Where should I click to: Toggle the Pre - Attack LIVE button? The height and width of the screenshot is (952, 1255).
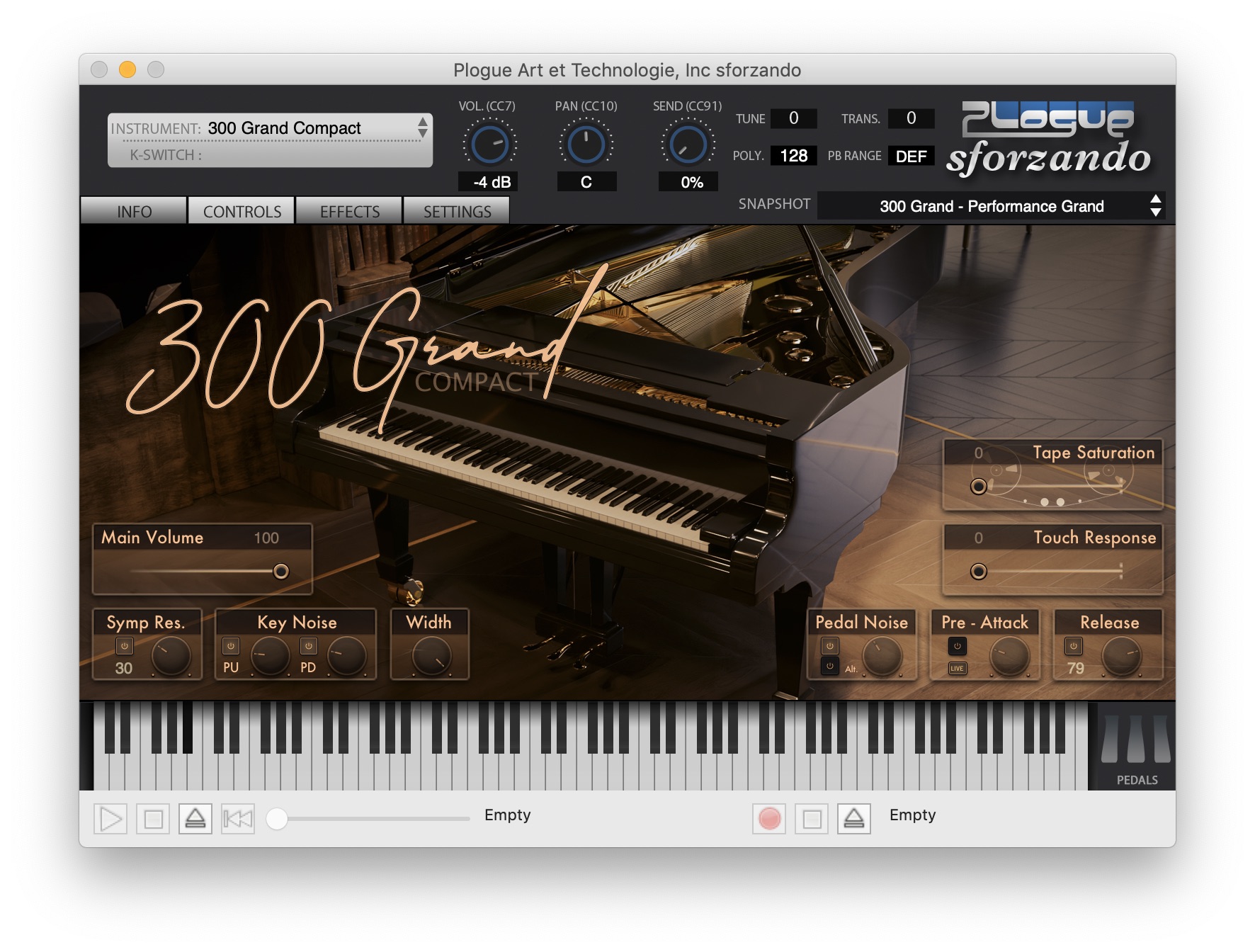click(957, 668)
